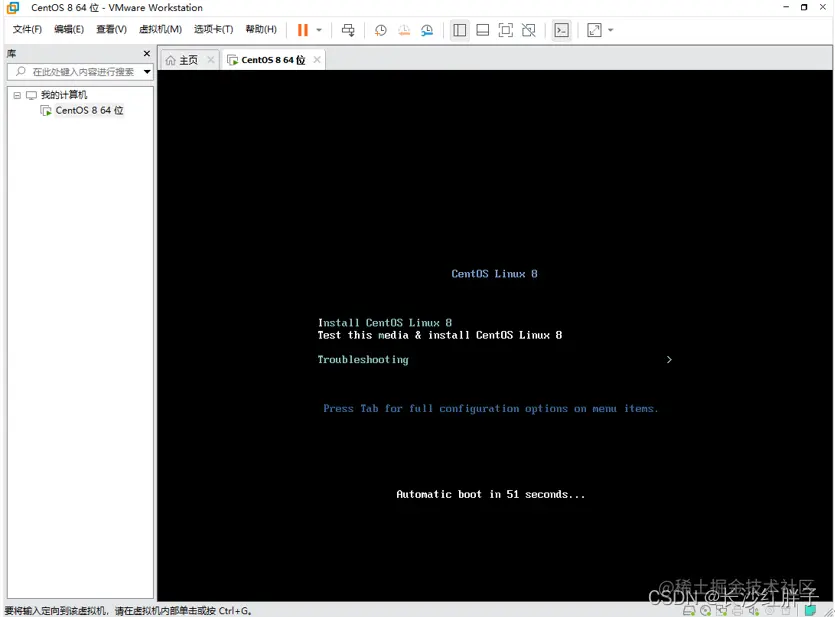Take a snapshot of this virtual machine
835x617 pixels.
point(380,30)
